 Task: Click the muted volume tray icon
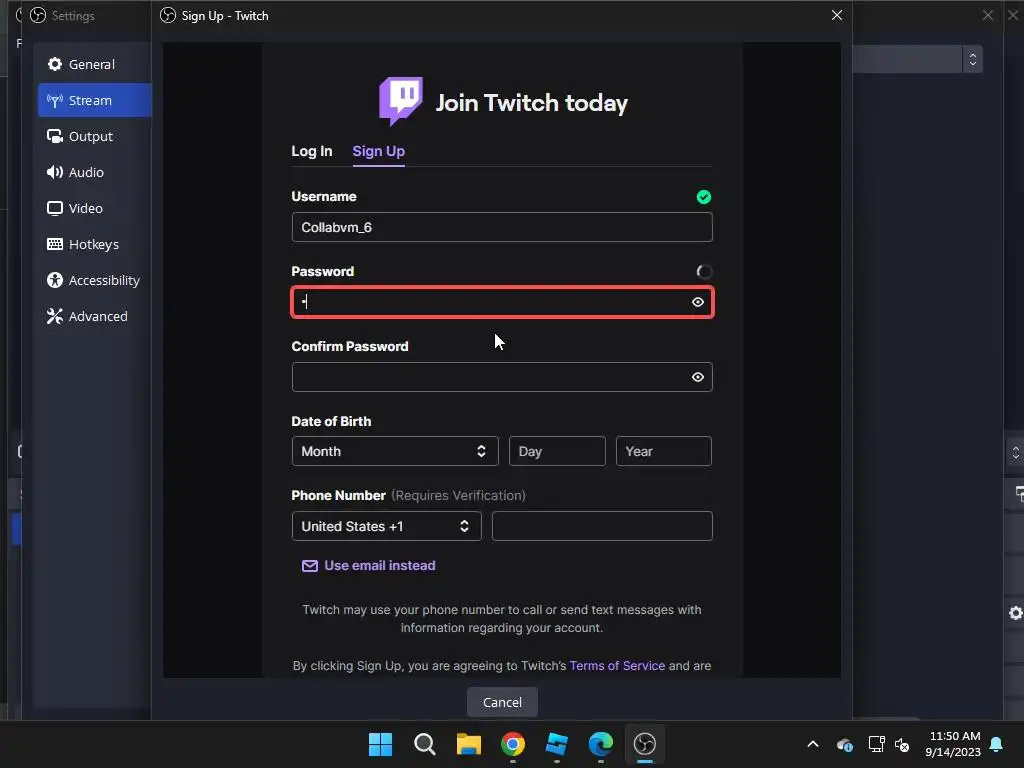pyautogui.click(x=902, y=744)
